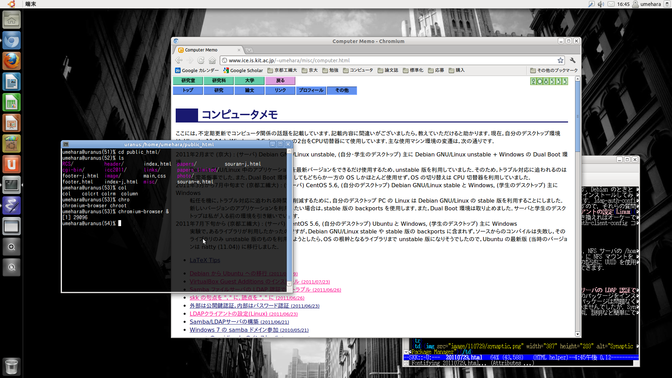672x378 pixels.
Task: Click the blue 論文 navigation button
Action: click(249, 90)
